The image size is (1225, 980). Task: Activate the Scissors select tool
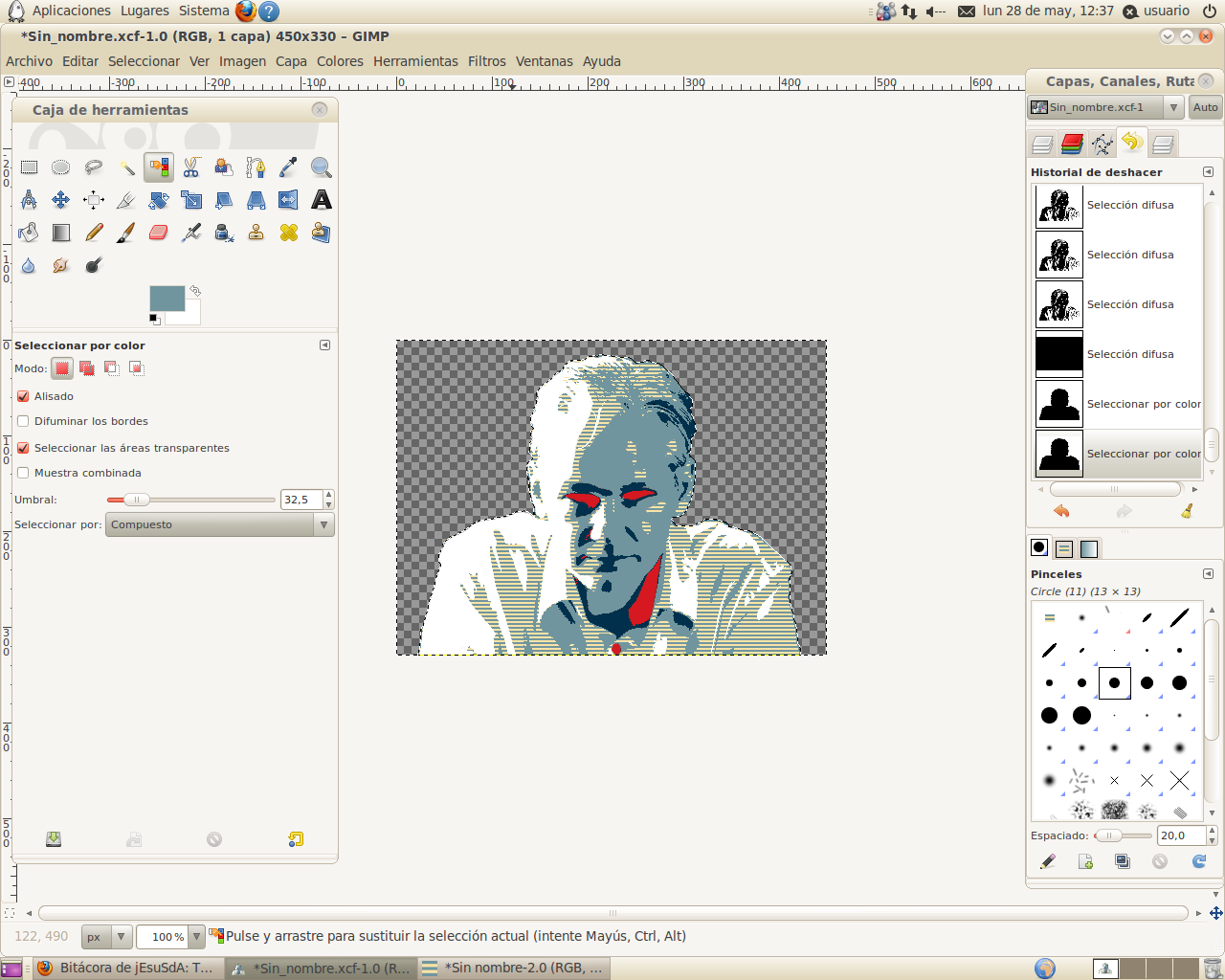tap(190, 167)
